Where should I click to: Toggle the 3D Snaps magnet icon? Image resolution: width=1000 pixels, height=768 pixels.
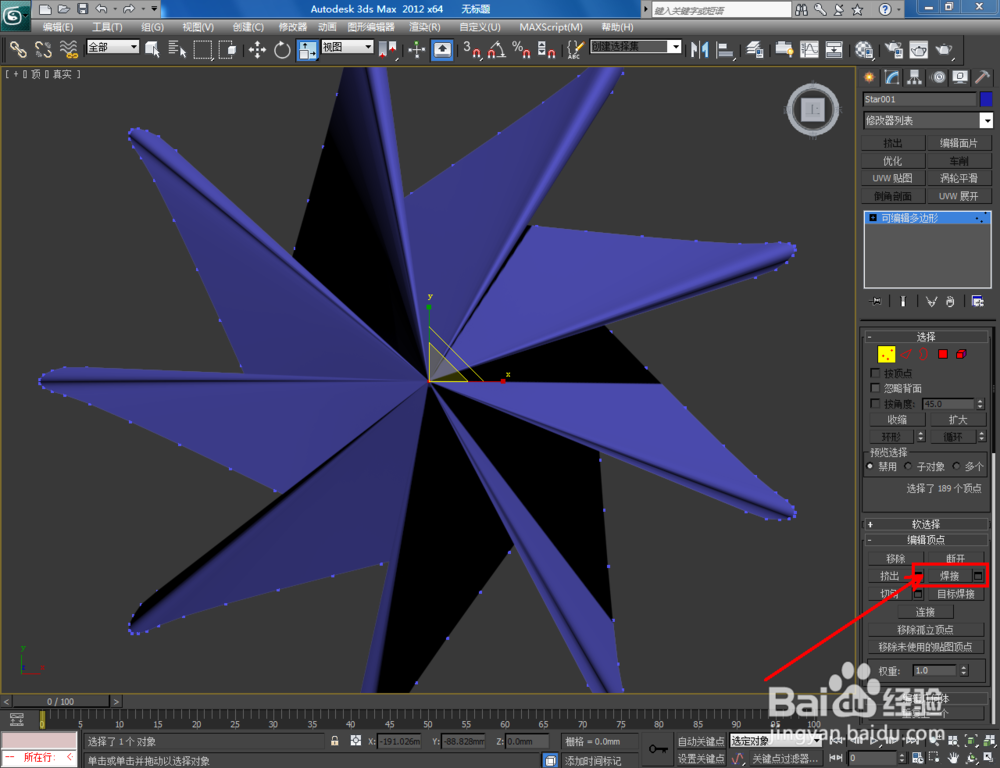pyautogui.click(x=472, y=49)
